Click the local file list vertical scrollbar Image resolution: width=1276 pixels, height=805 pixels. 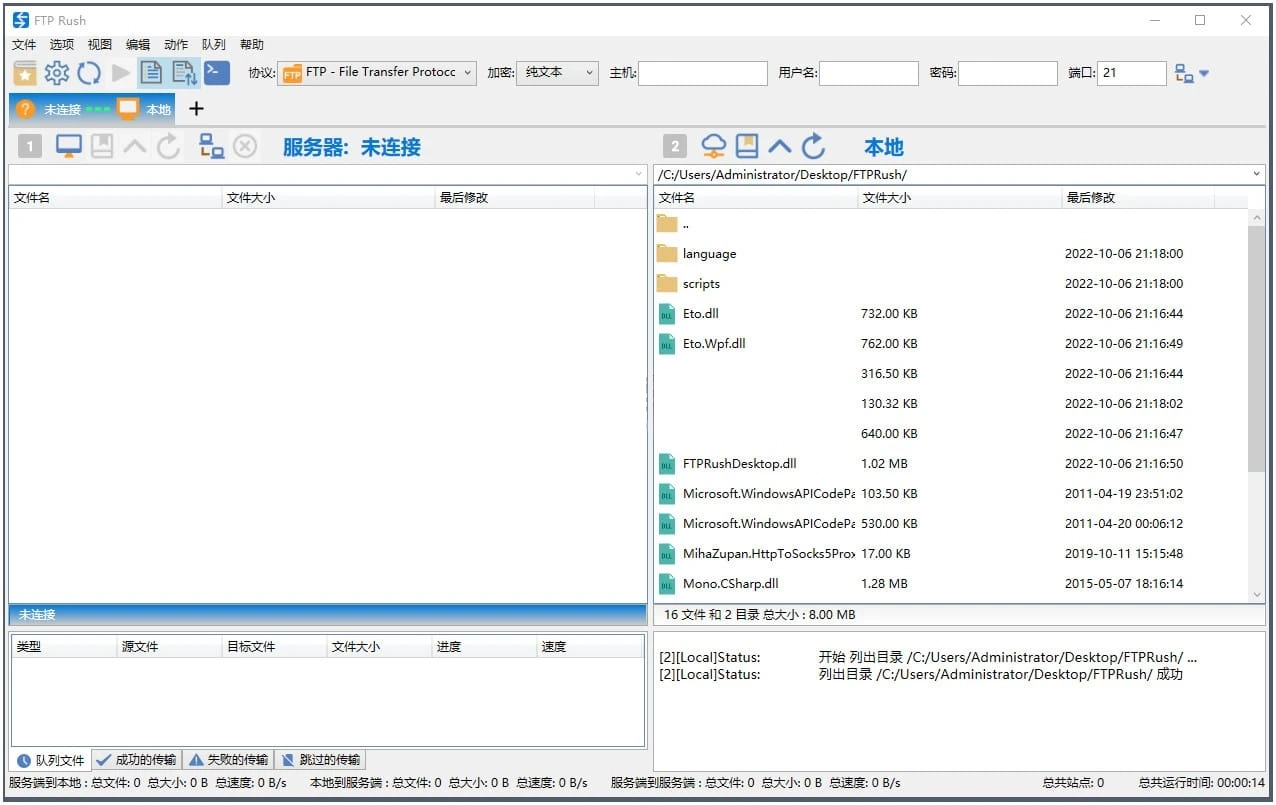1257,350
